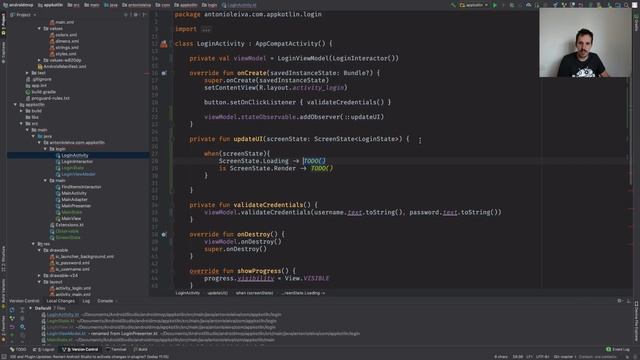
Task: Expand the drawable-v24 folder
Action: click(39, 276)
